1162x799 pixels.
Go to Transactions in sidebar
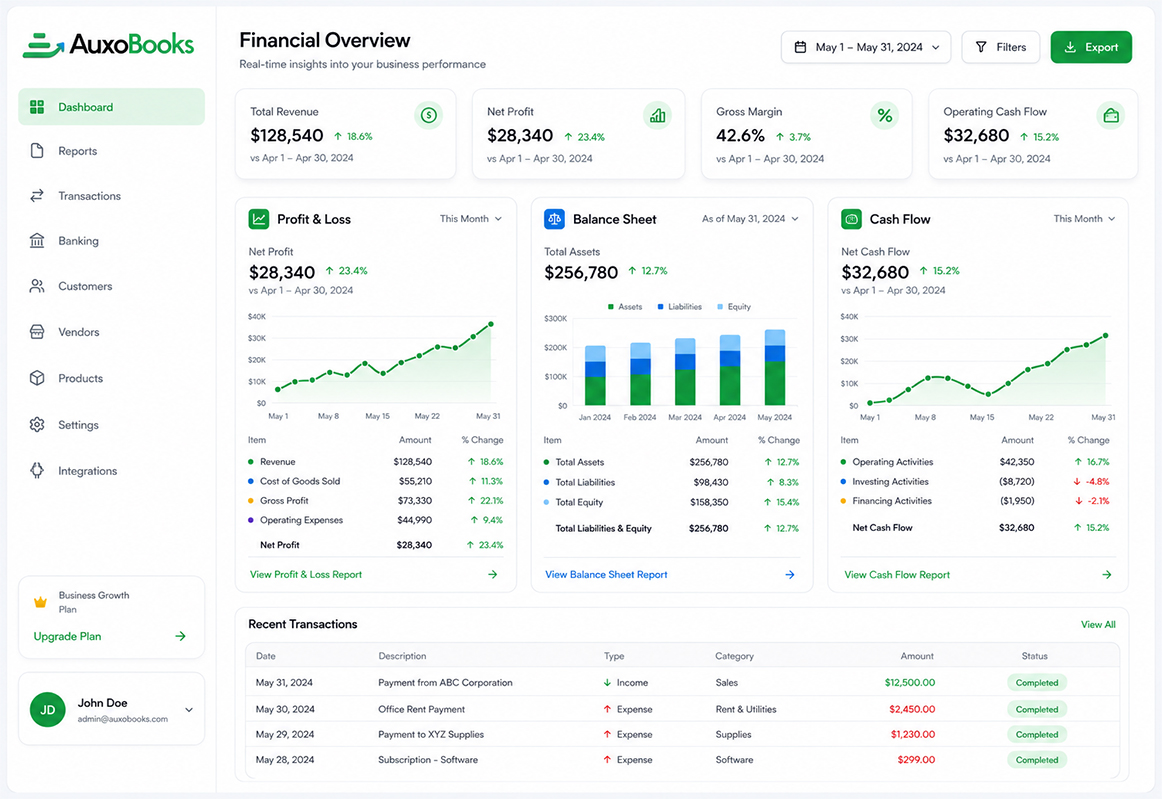tap(111, 196)
